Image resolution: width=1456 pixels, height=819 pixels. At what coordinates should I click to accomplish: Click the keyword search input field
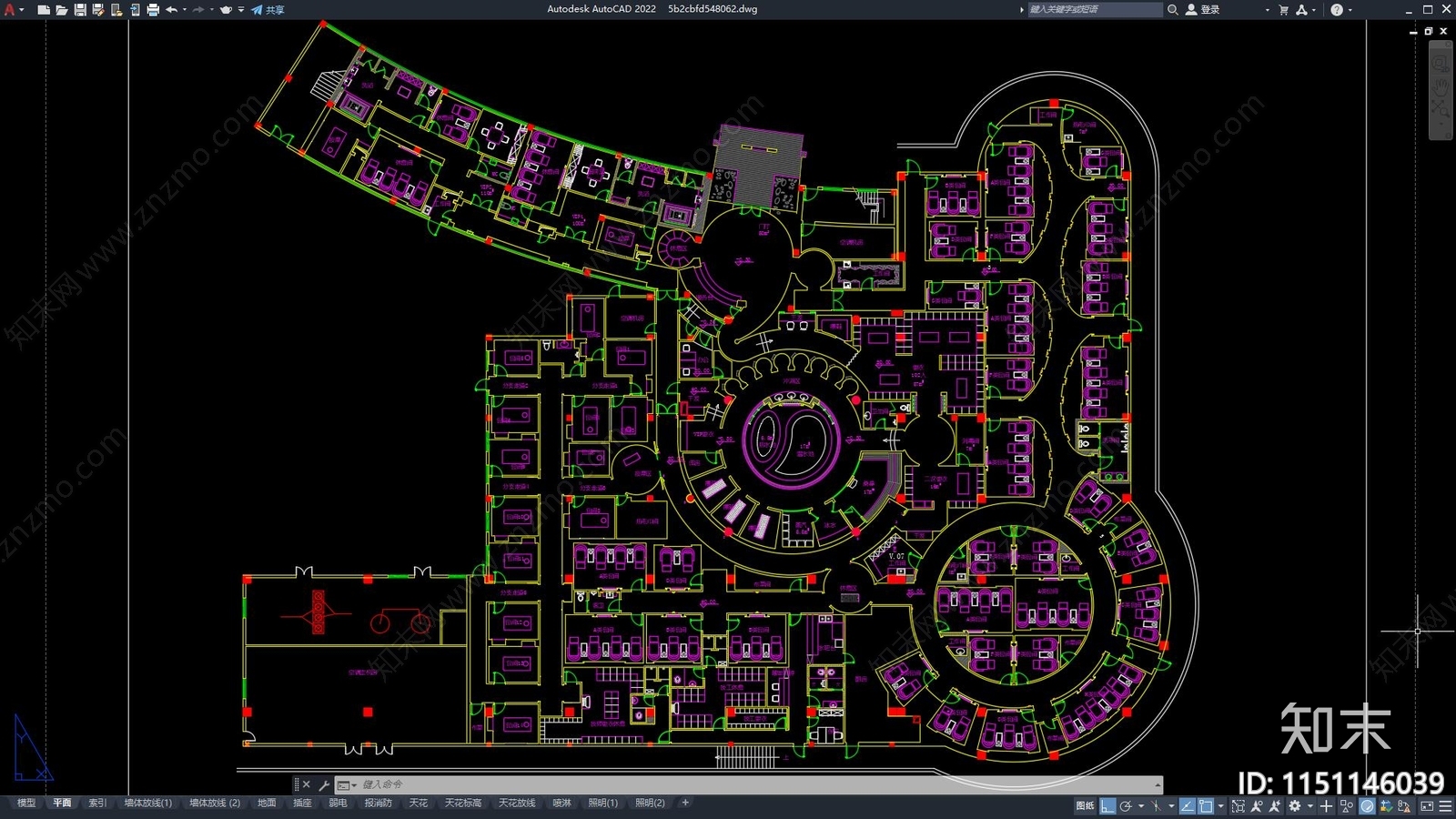pos(1095,9)
